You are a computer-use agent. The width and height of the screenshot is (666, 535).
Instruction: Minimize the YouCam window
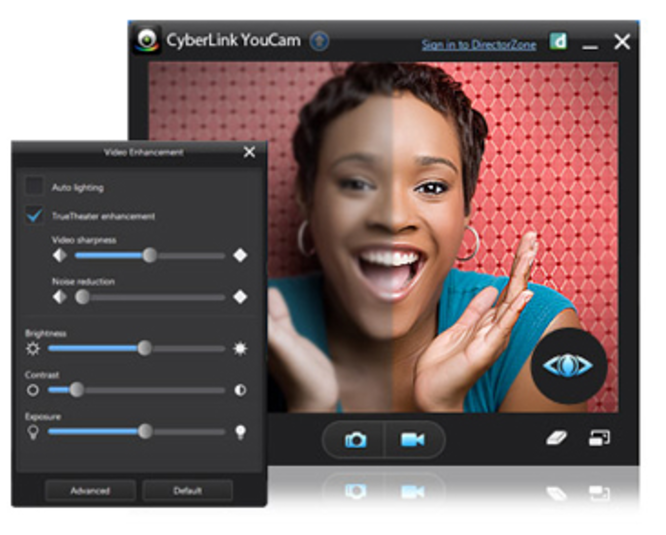tap(590, 47)
